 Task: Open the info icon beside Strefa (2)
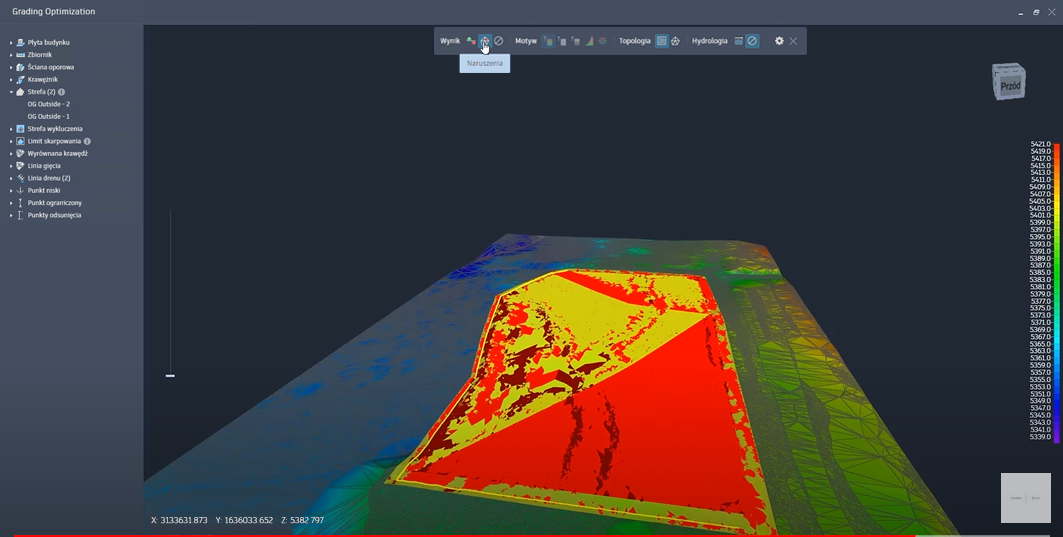coord(62,92)
